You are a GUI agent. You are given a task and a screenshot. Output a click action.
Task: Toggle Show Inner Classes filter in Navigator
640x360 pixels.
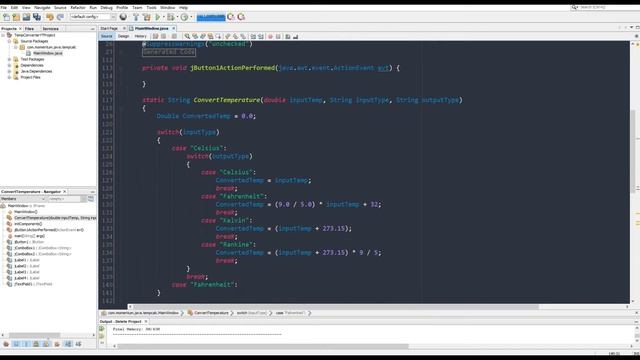pyautogui.click(x=46, y=344)
